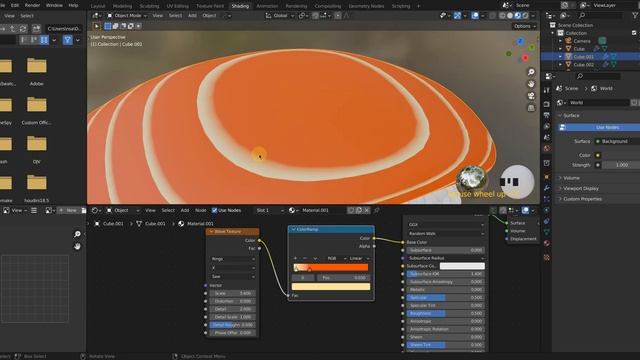
Task: Expand the Viewport Display panel
Action: pyautogui.click(x=580, y=189)
